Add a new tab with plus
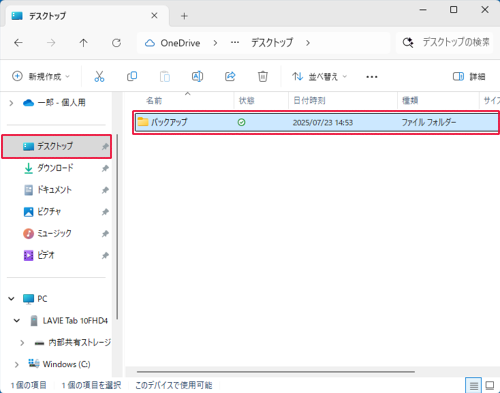Viewport: 500px width, 393px height. (184, 16)
